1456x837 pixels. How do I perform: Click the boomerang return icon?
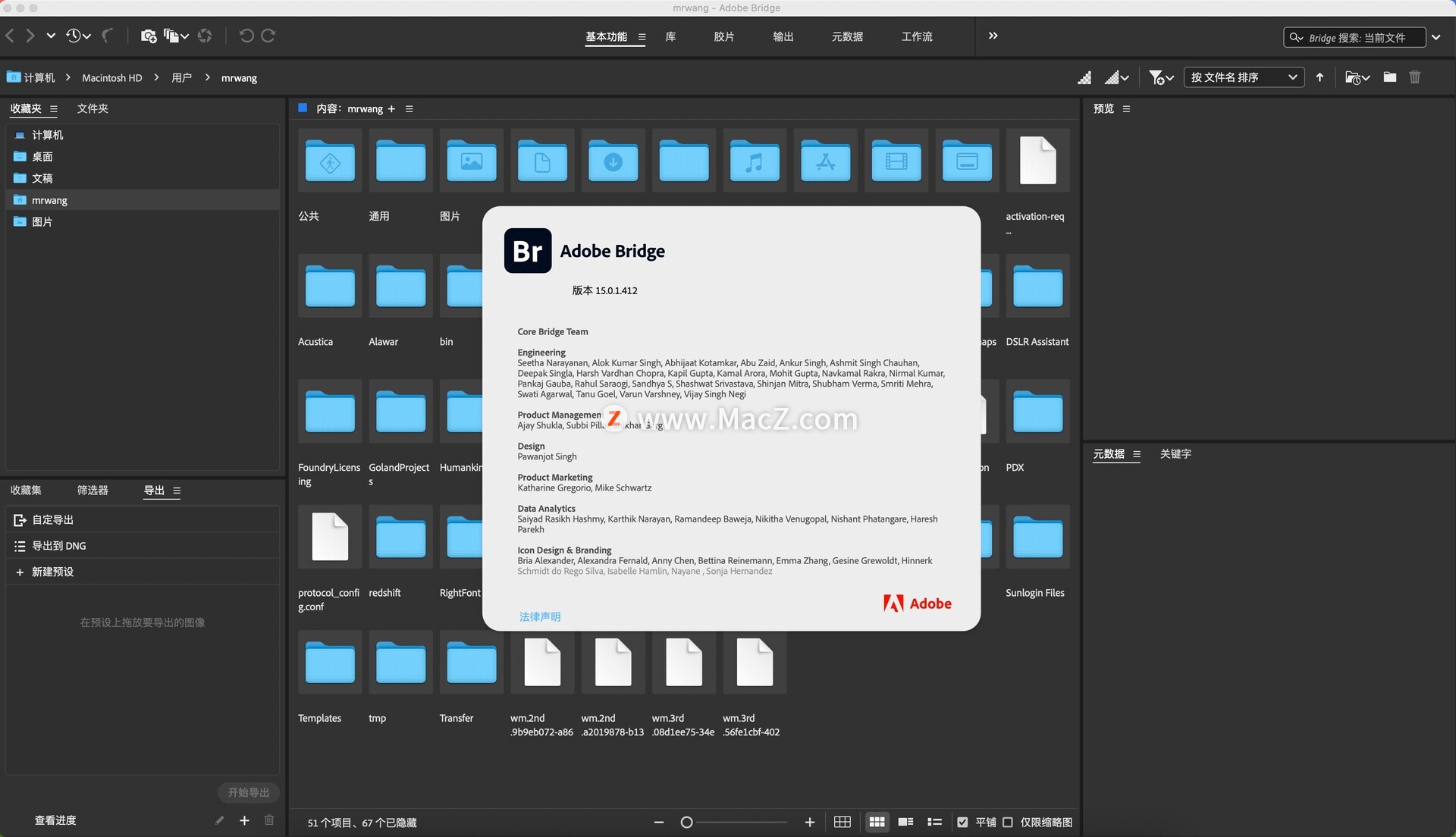click(x=108, y=36)
